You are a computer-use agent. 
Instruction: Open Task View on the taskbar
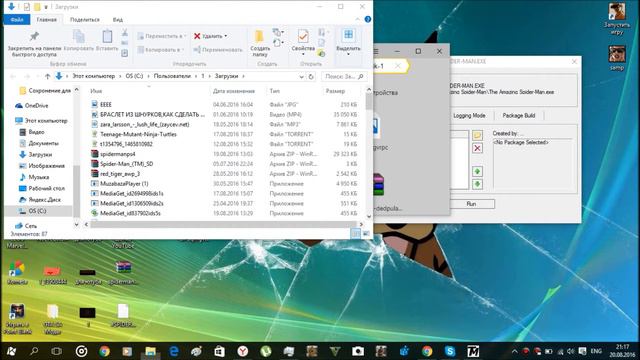tap(57, 351)
